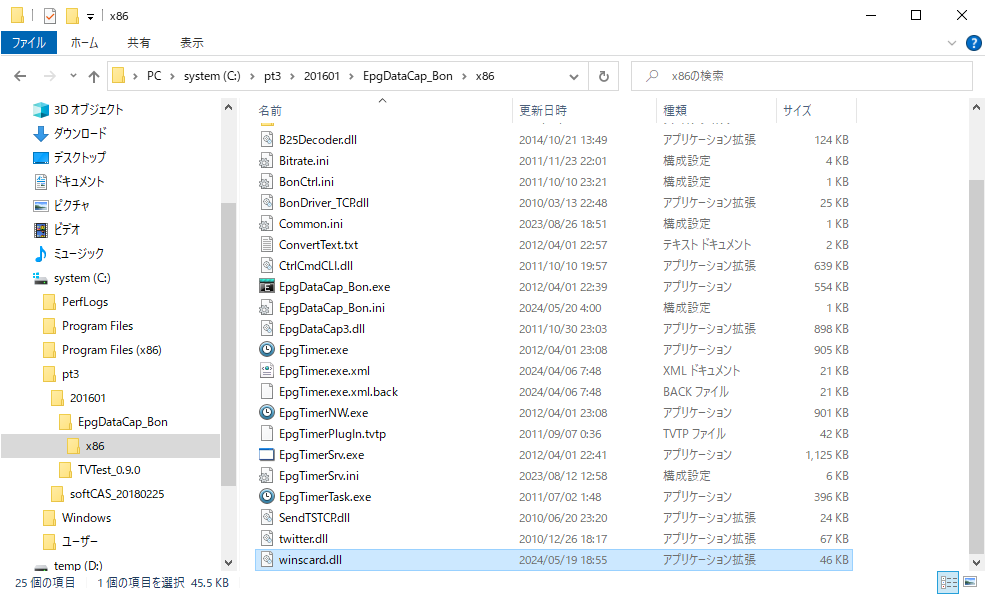
Task: Expand the system (C:) breadcrumb chevron
Action: click(252, 76)
